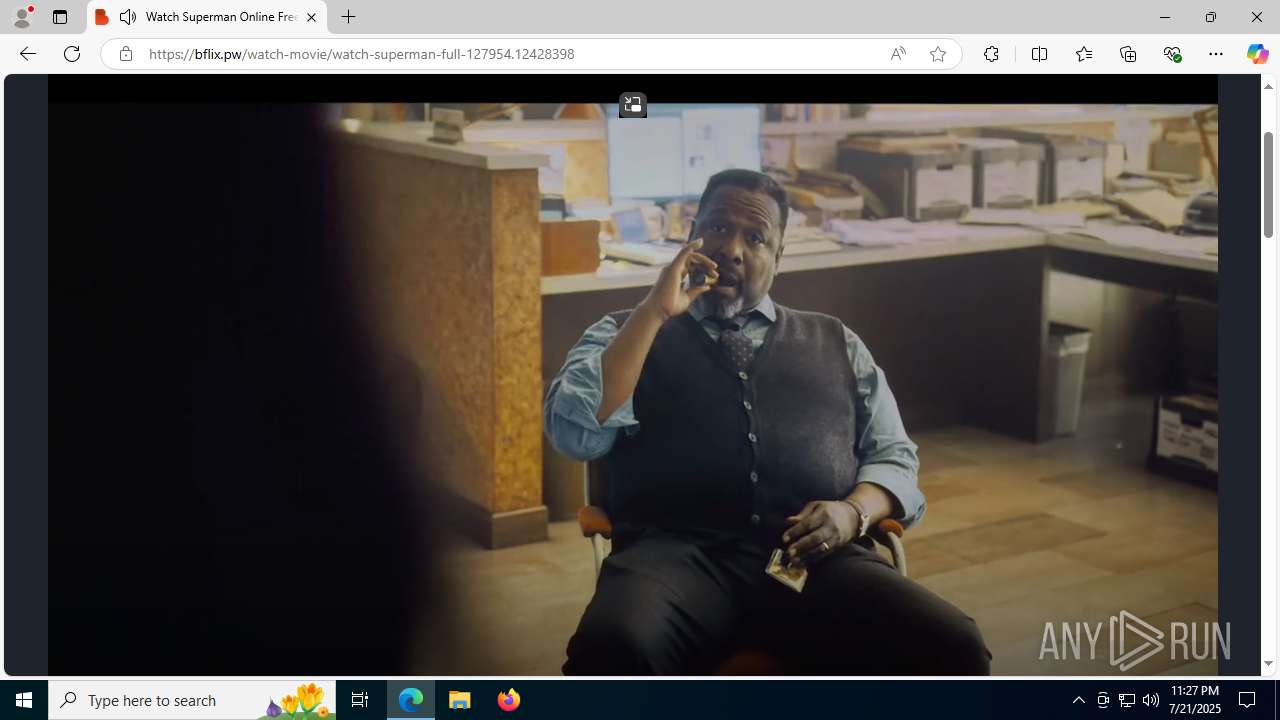The height and width of the screenshot is (720, 1280).
Task: Open Favorites list icon
Action: click(1083, 54)
